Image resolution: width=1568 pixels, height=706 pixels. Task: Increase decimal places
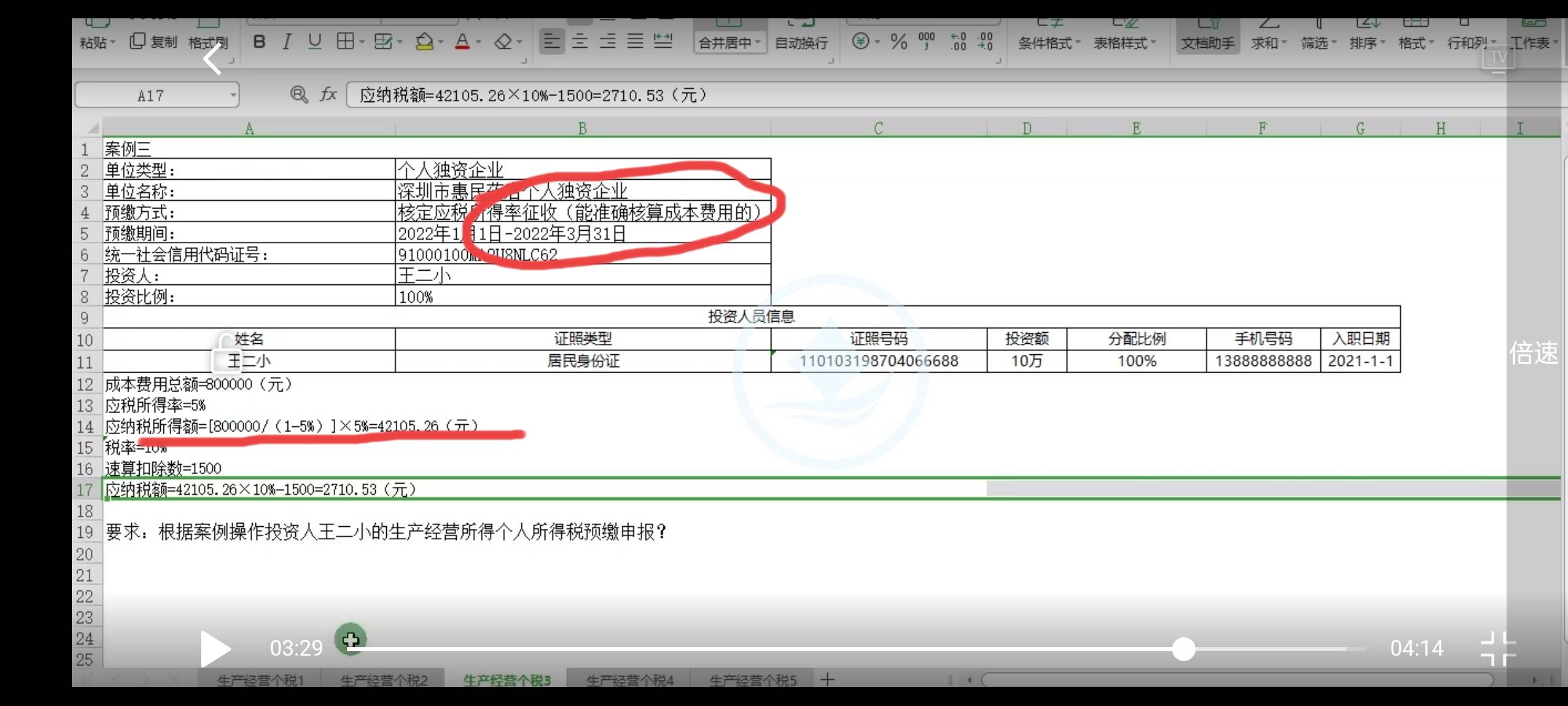958,42
